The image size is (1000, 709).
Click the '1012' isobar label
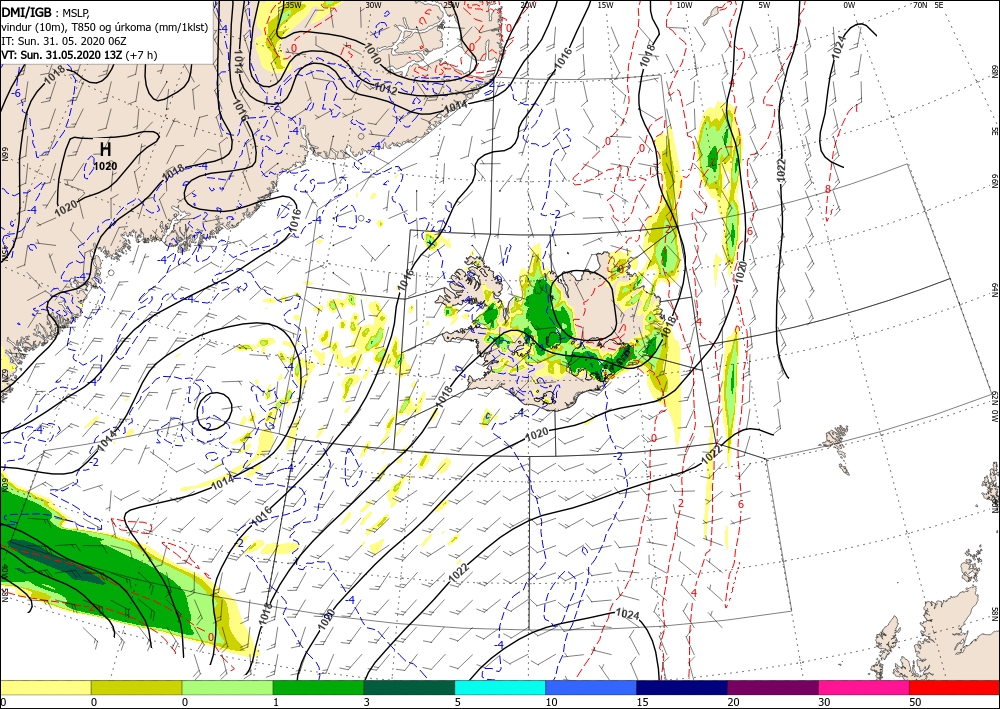(x=386, y=88)
